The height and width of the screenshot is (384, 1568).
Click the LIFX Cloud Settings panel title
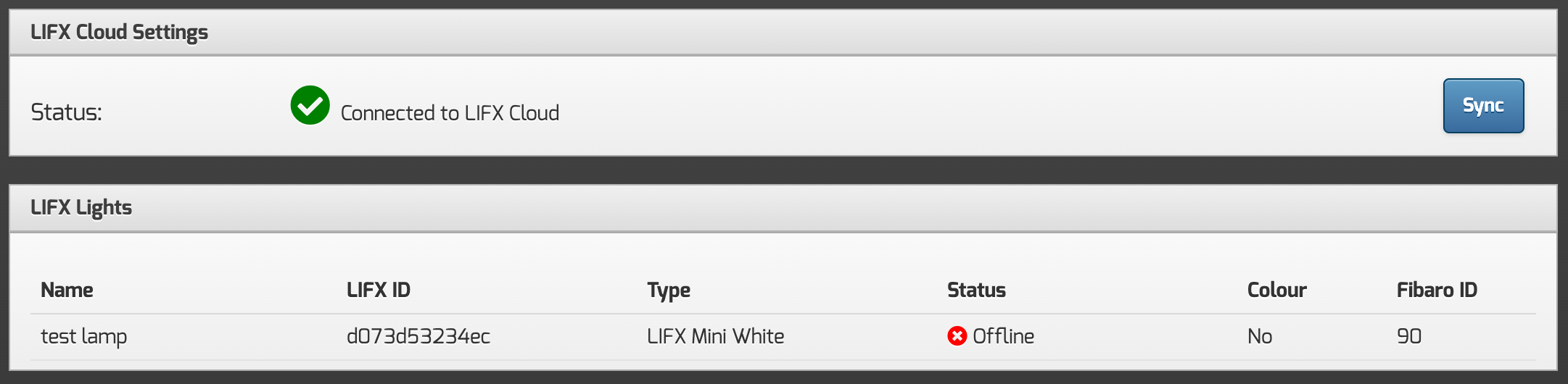119,33
